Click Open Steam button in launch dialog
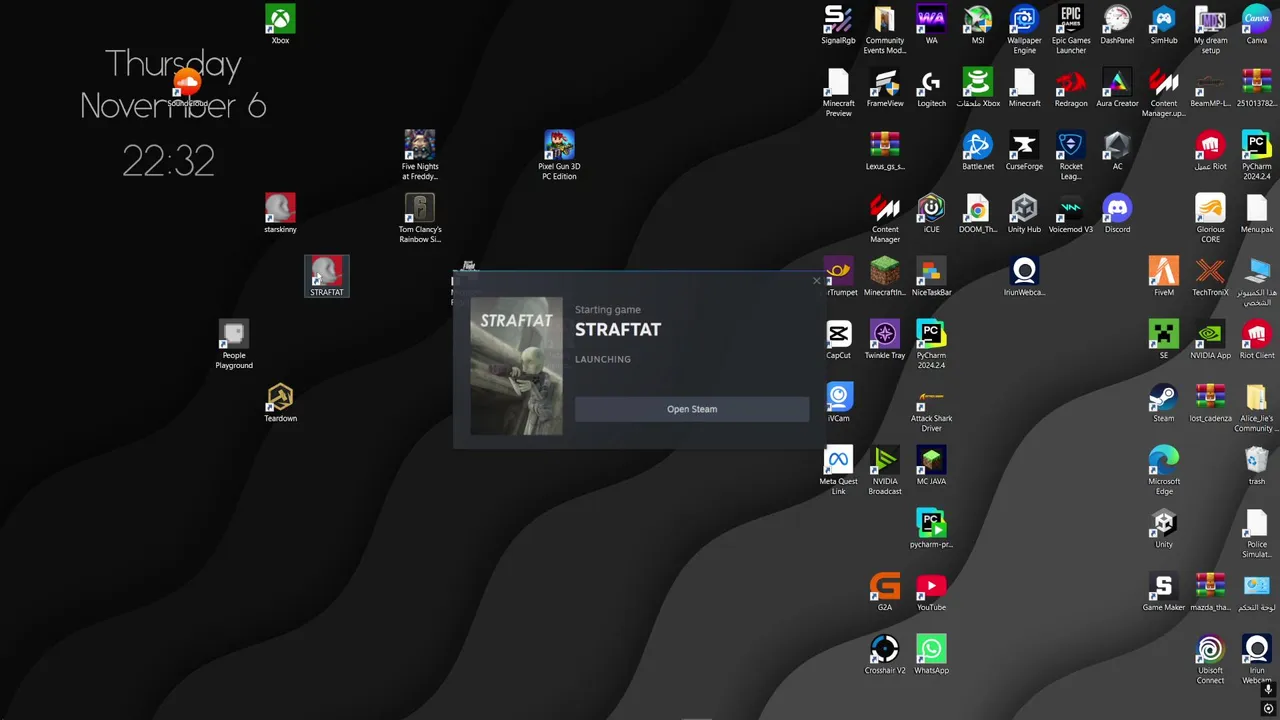1280x720 pixels. [x=692, y=409]
